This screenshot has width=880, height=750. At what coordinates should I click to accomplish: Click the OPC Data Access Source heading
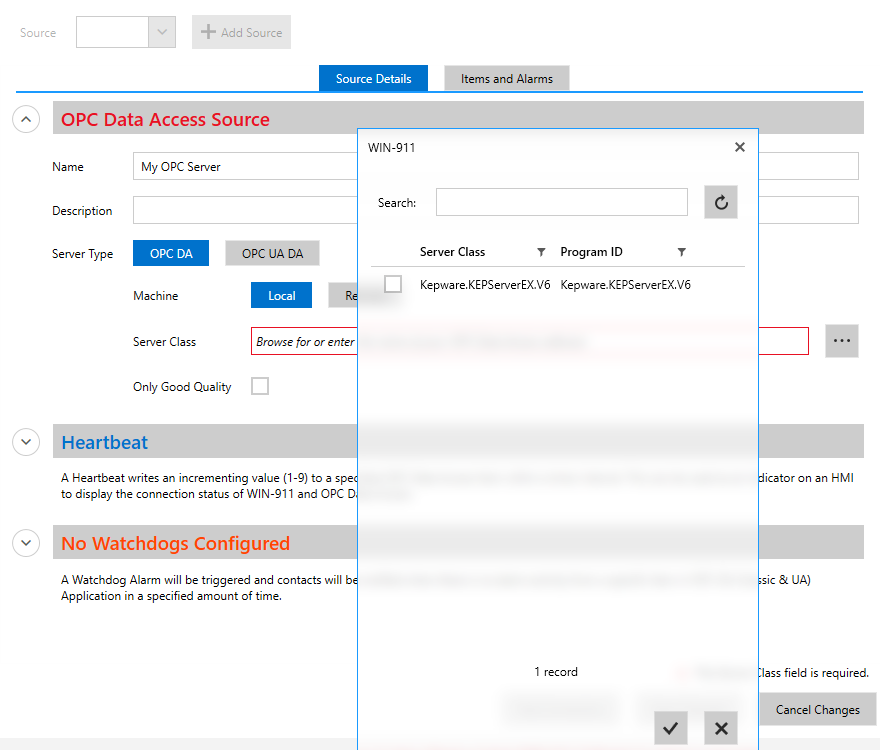[165, 120]
